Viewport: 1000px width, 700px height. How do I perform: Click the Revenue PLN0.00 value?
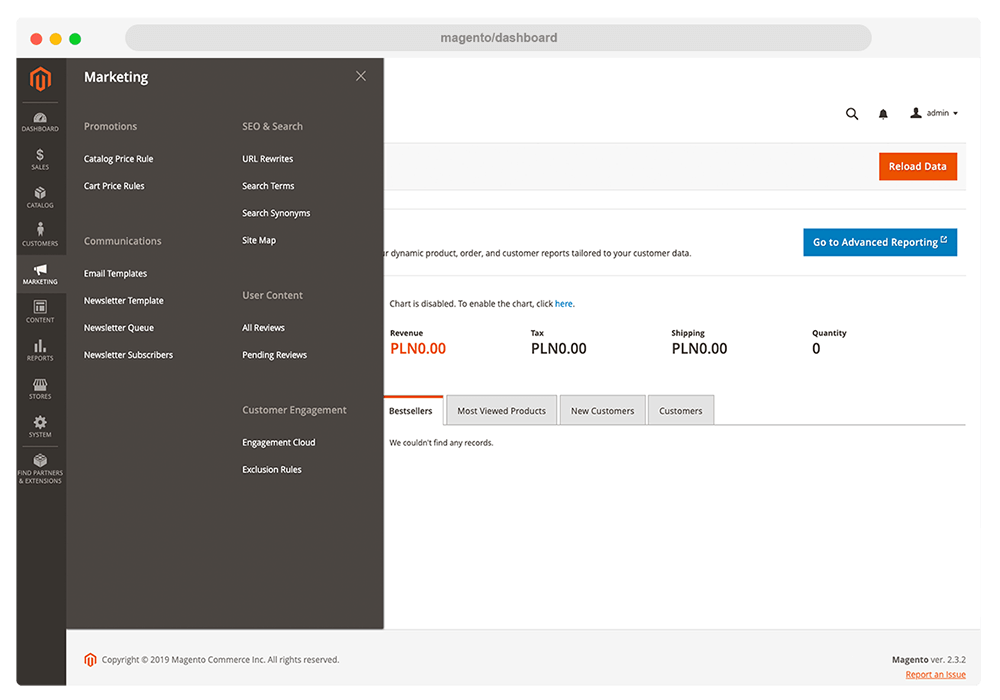pyautogui.click(x=418, y=349)
